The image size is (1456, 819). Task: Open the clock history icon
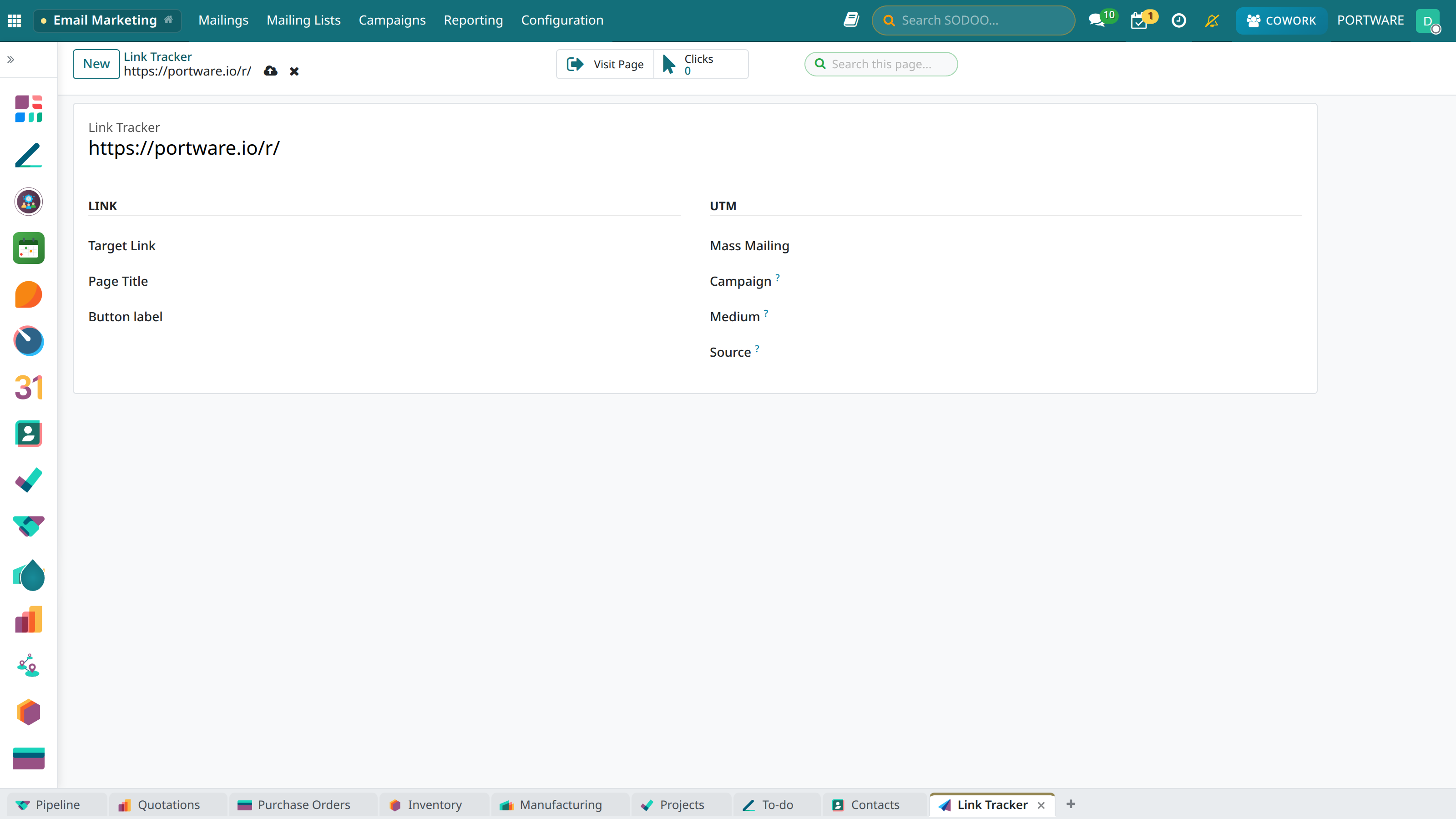coord(1178,21)
